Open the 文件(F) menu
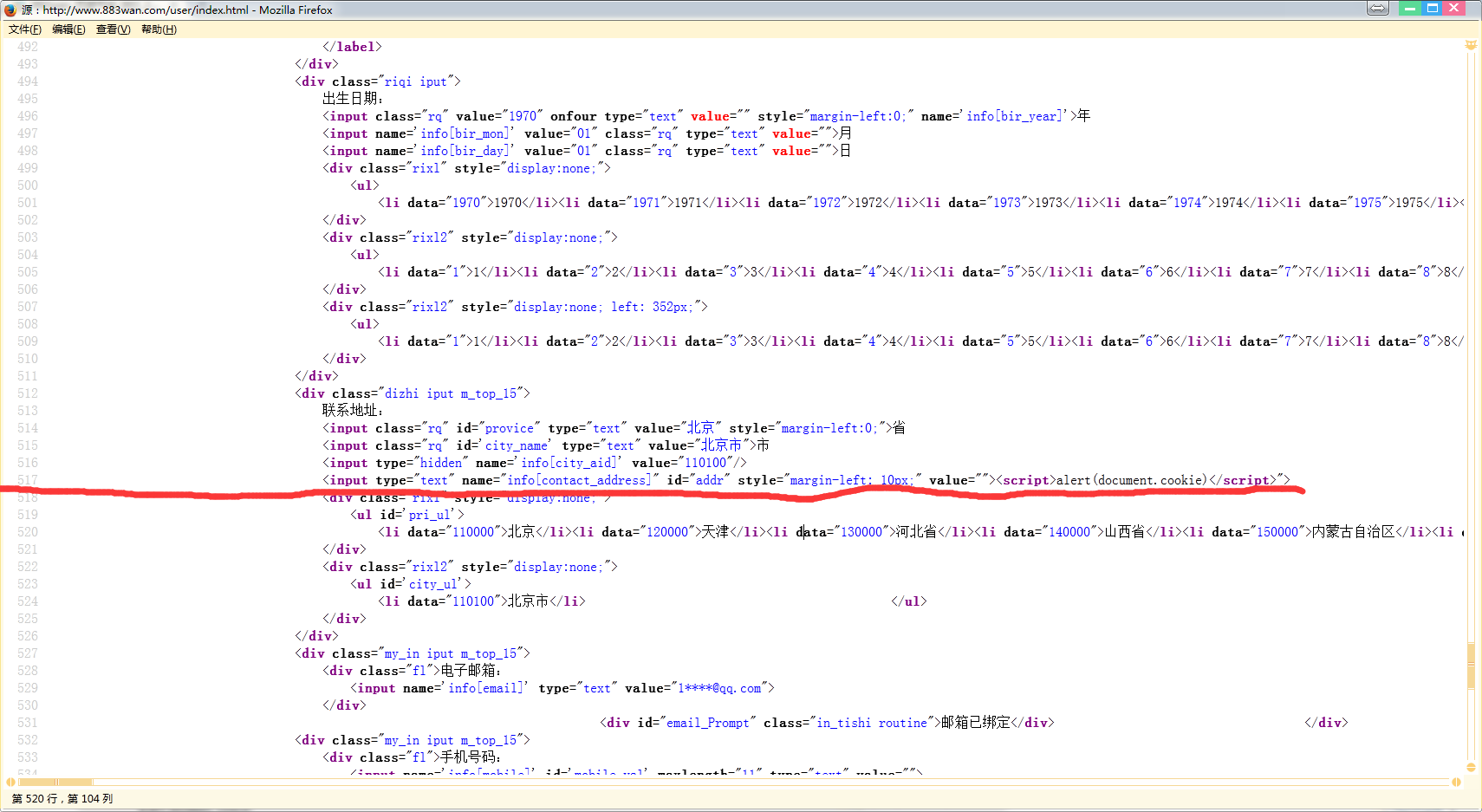This screenshot has width=1482, height=812. (25, 29)
